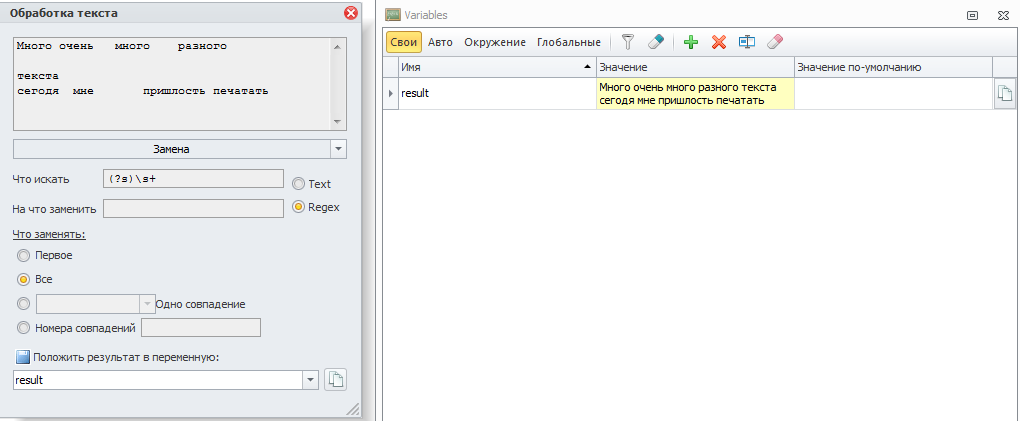Image resolution: width=1020 pixels, height=421 pixels.
Task: Switch to the Свои variables tab
Action: click(404, 42)
